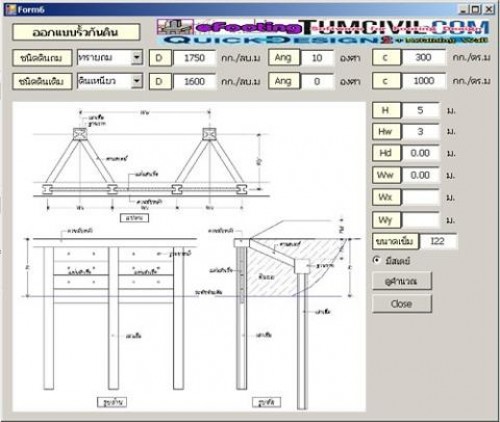
Task: Click fill soil density field showing 1750
Action: [195, 58]
